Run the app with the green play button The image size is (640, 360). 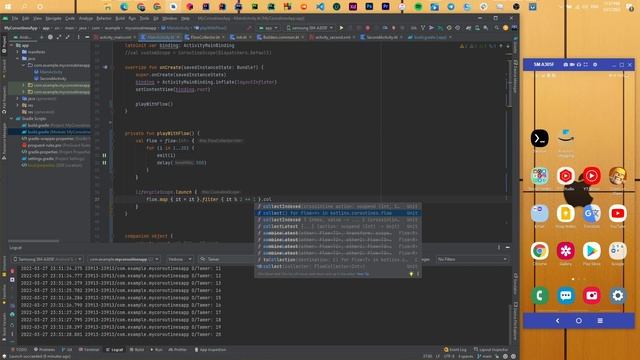click(341, 28)
